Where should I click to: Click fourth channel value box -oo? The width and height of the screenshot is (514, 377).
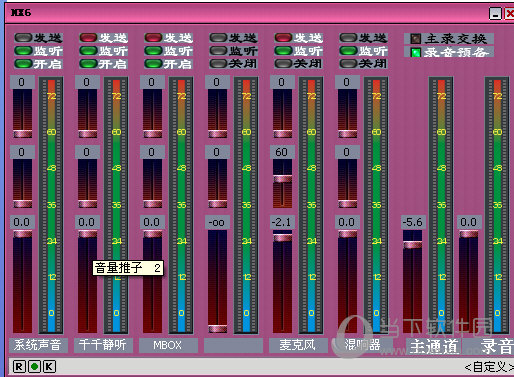tap(217, 222)
